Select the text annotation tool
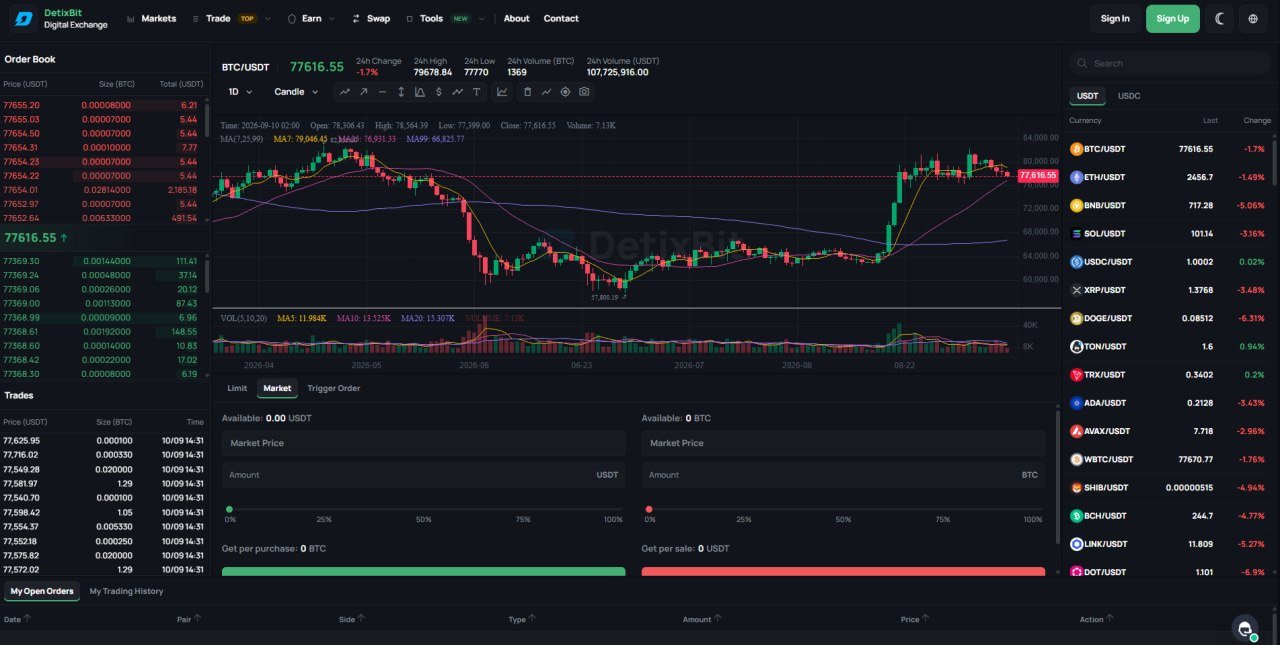 click(477, 92)
